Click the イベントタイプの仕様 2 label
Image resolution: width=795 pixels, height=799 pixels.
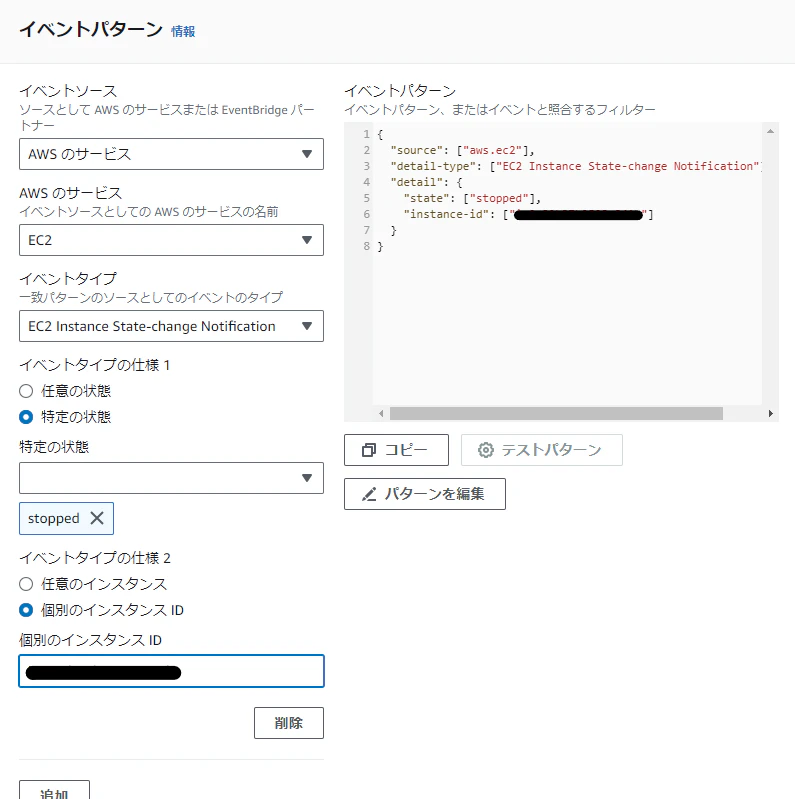(95, 558)
